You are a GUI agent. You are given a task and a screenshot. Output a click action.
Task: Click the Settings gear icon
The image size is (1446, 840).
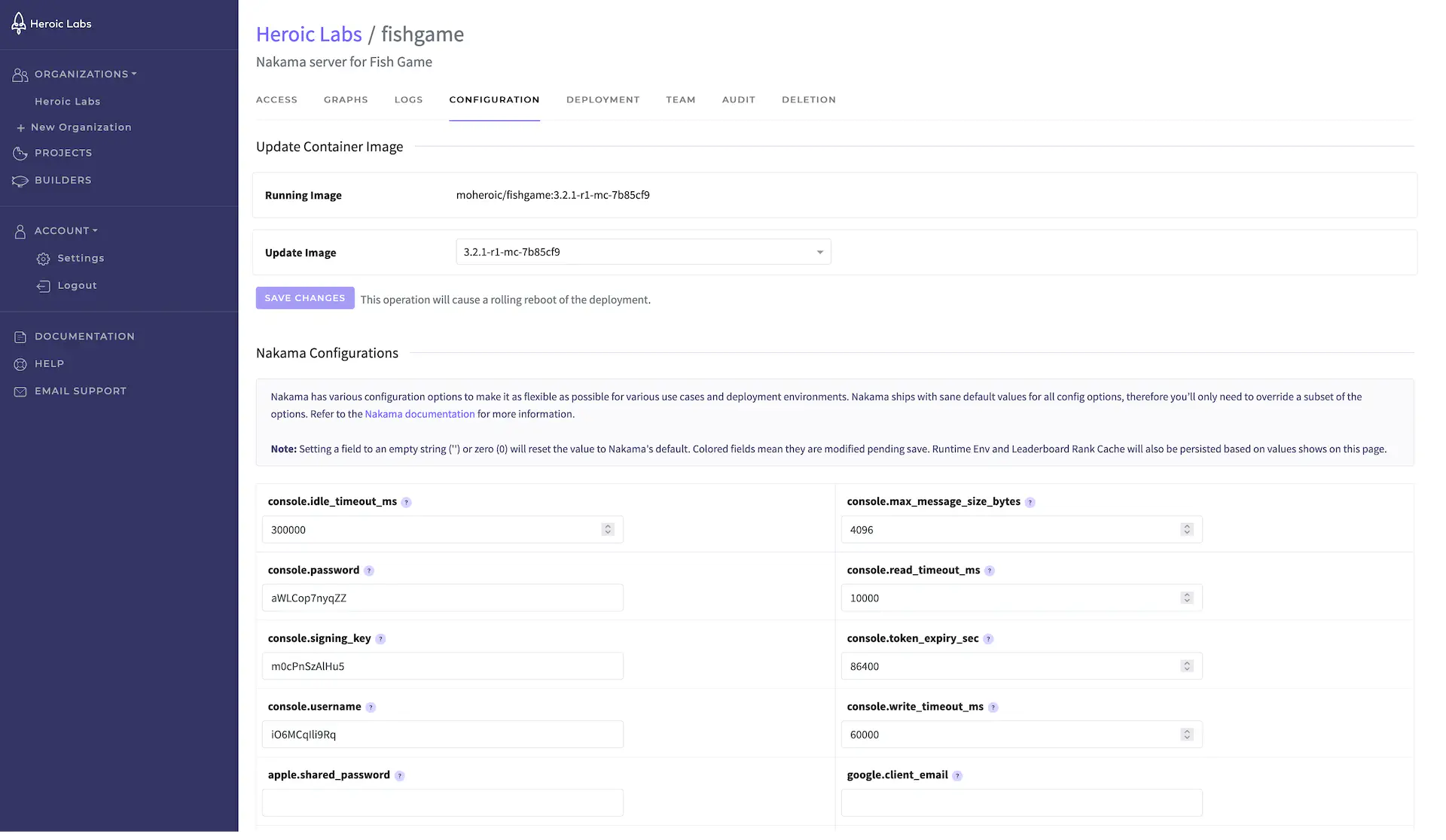click(x=44, y=259)
